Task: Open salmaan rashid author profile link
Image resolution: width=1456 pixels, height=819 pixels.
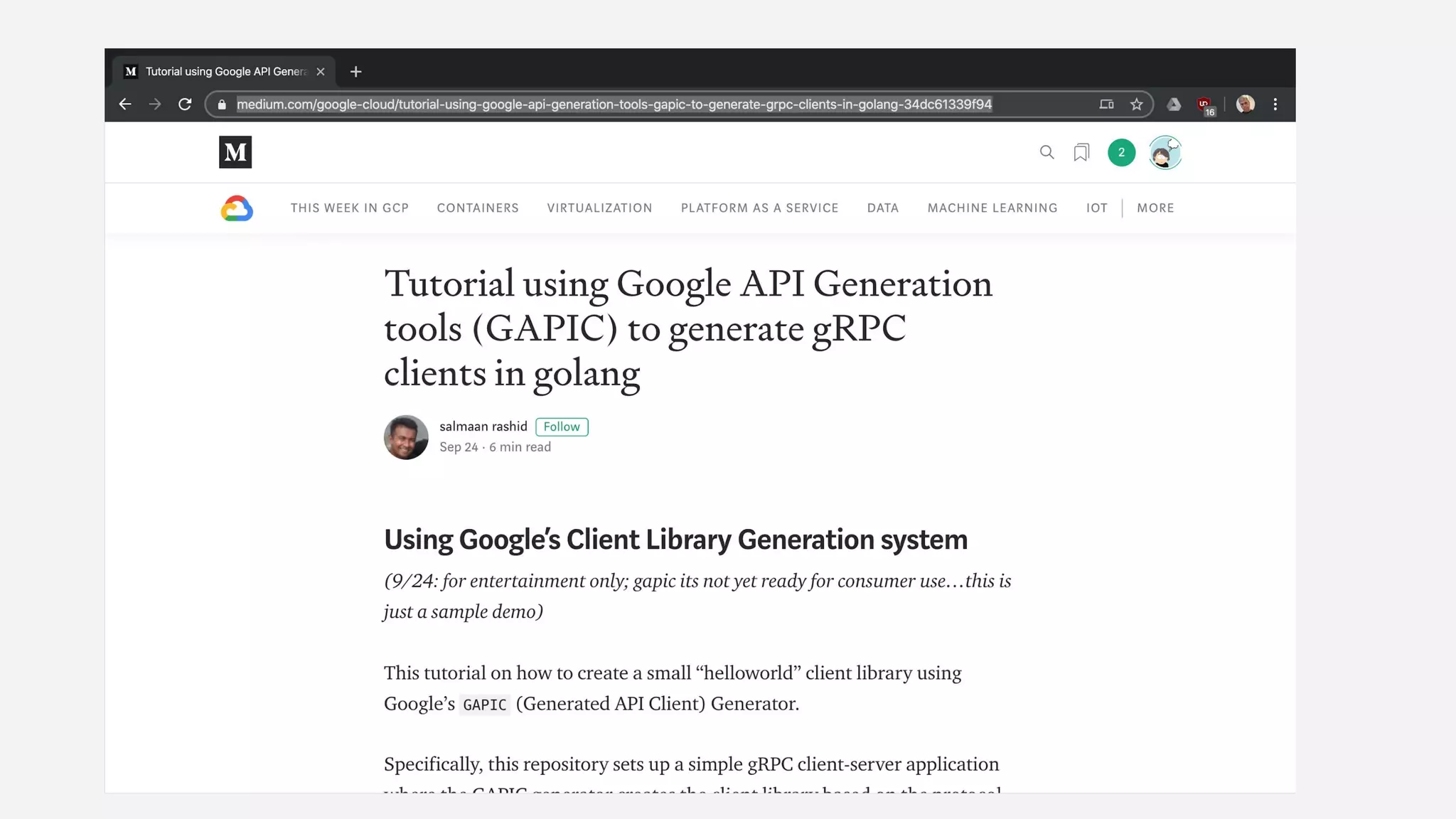Action: pyautogui.click(x=483, y=427)
